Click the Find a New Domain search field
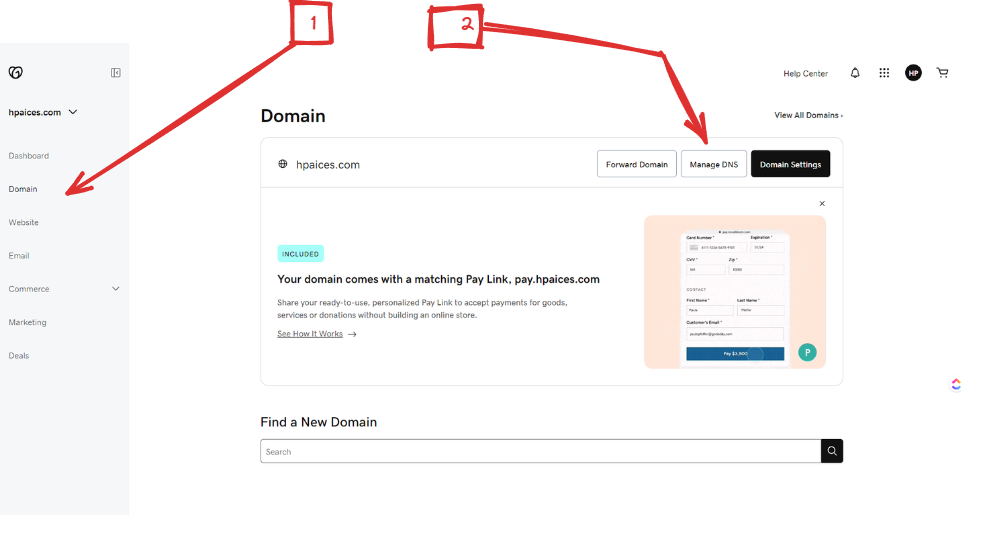The width and height of the screenshot is (990, 542). 540,451
